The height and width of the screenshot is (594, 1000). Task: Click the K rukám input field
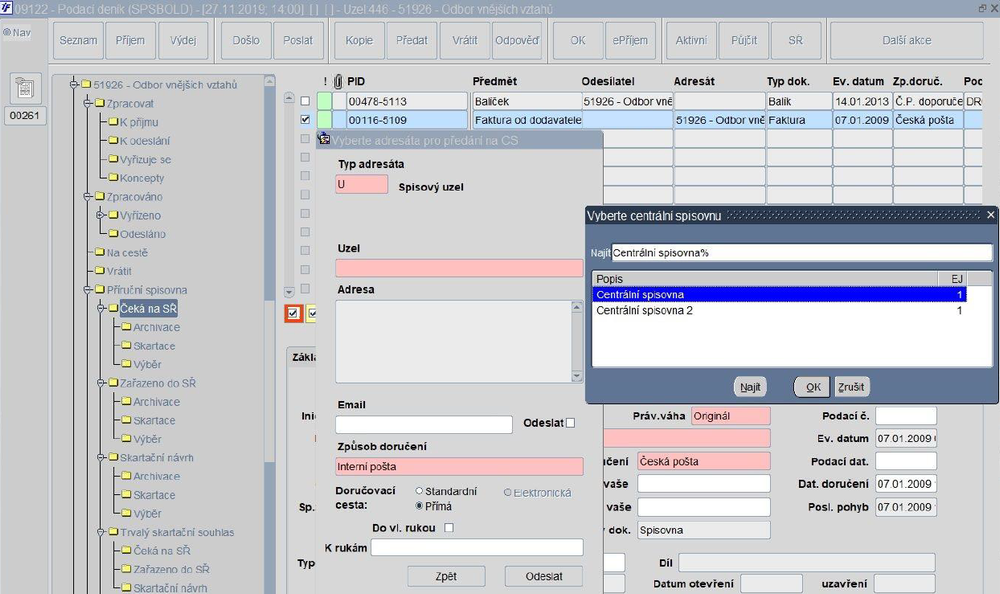pyautogui.click(x=477, y=547)
